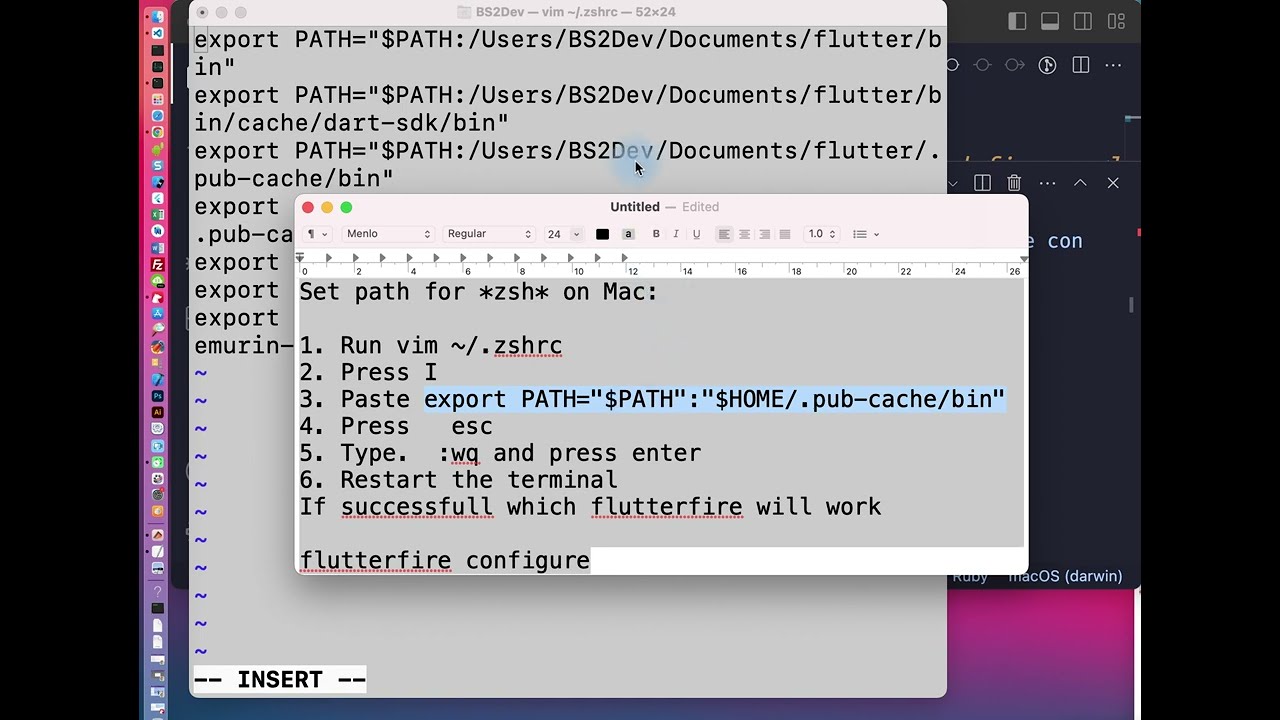1280x720 pixels.
Task: Open line spacing 1.0 dropdown
Action: click(822, 234)
